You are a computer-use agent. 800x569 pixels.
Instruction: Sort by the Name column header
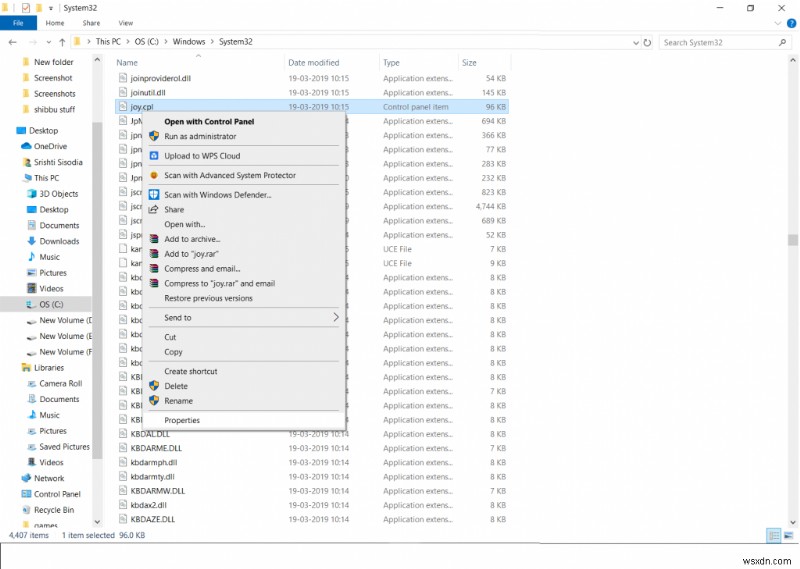click(127, 63)
